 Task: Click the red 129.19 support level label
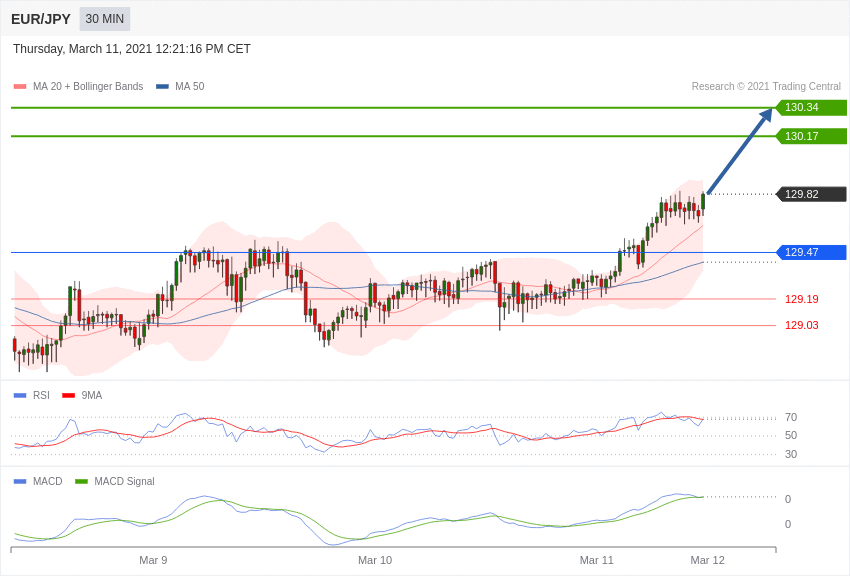coord(801,299)
